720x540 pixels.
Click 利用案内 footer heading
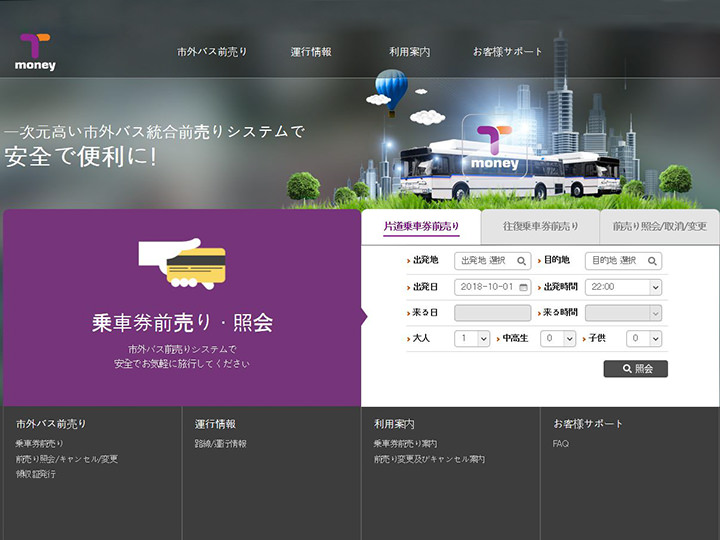point(394,424)
